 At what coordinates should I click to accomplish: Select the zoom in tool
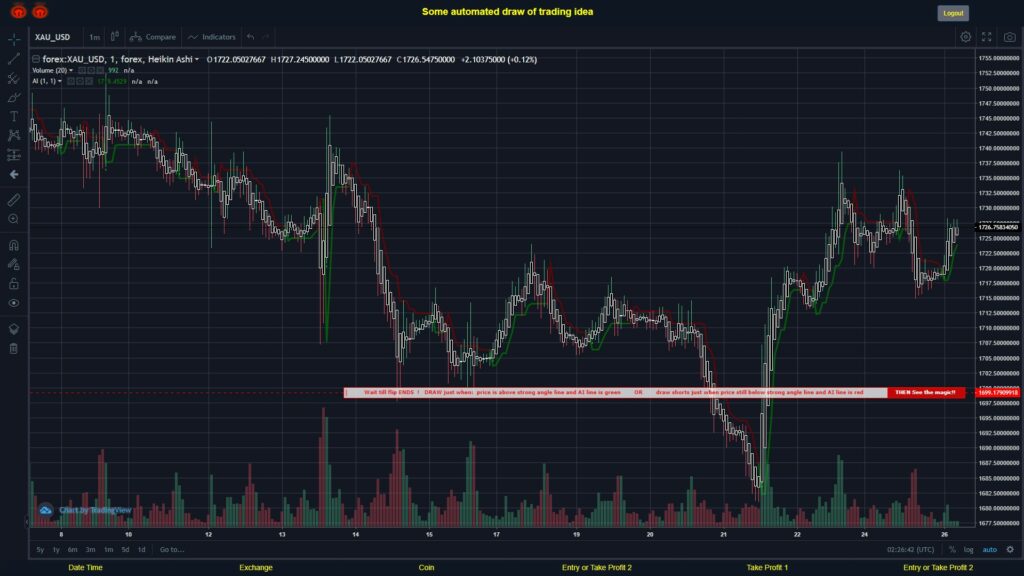14,219
